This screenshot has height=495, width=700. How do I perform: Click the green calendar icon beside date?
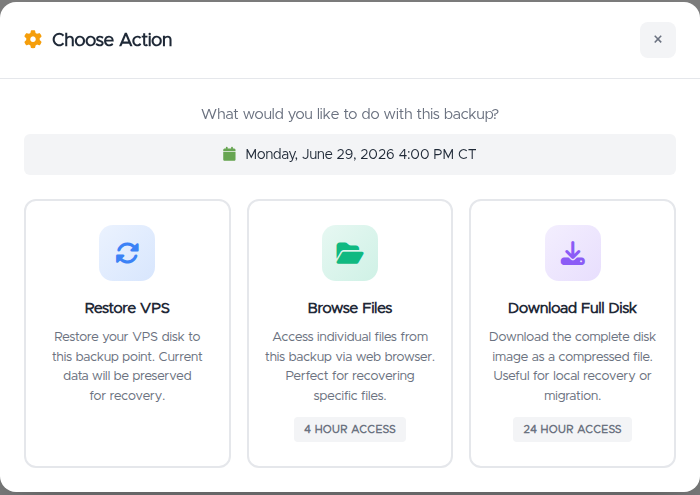click(x=229, y=154)
